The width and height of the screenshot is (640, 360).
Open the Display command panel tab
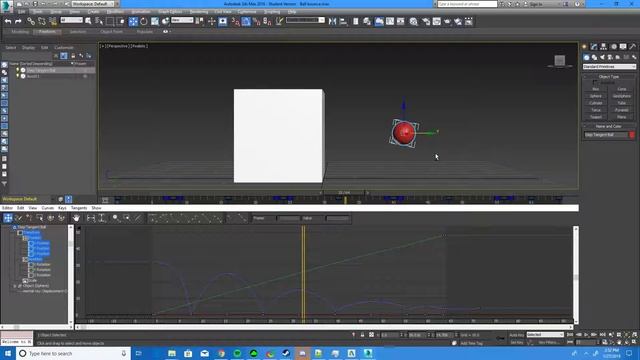tap(623, 47)
